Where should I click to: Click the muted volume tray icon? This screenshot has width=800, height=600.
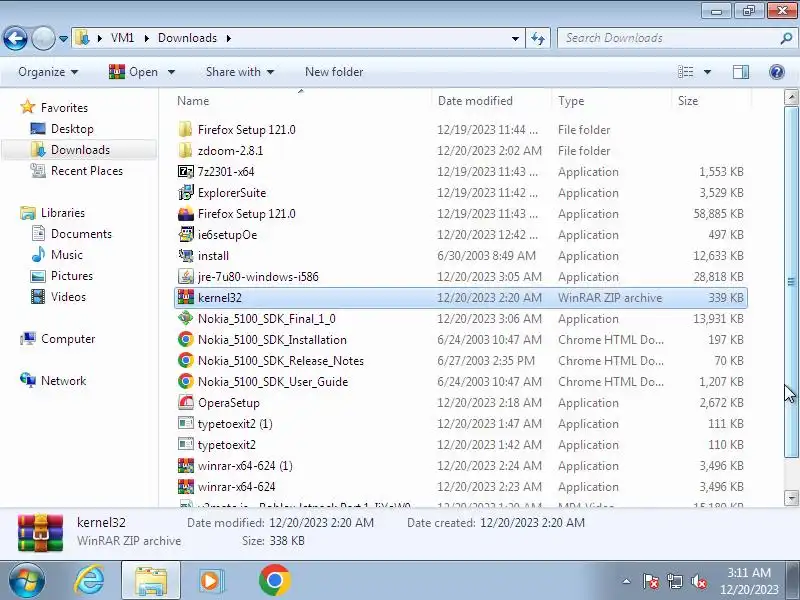(x=698, y=581)
